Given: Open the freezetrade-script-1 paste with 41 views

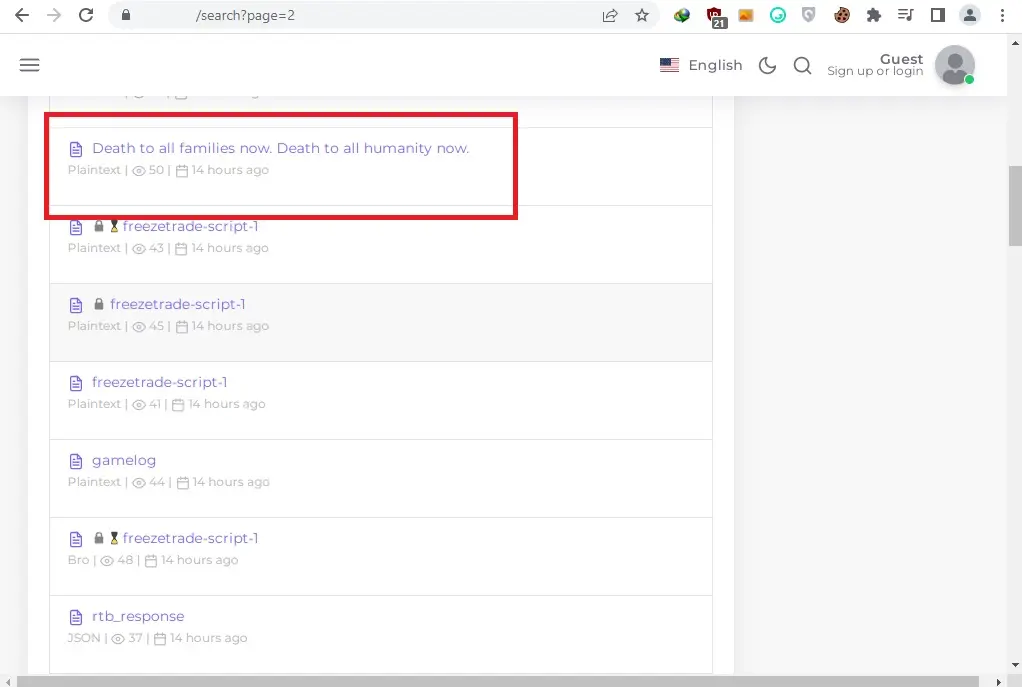Looking at the screenshot, I should (x=159, y=383).
